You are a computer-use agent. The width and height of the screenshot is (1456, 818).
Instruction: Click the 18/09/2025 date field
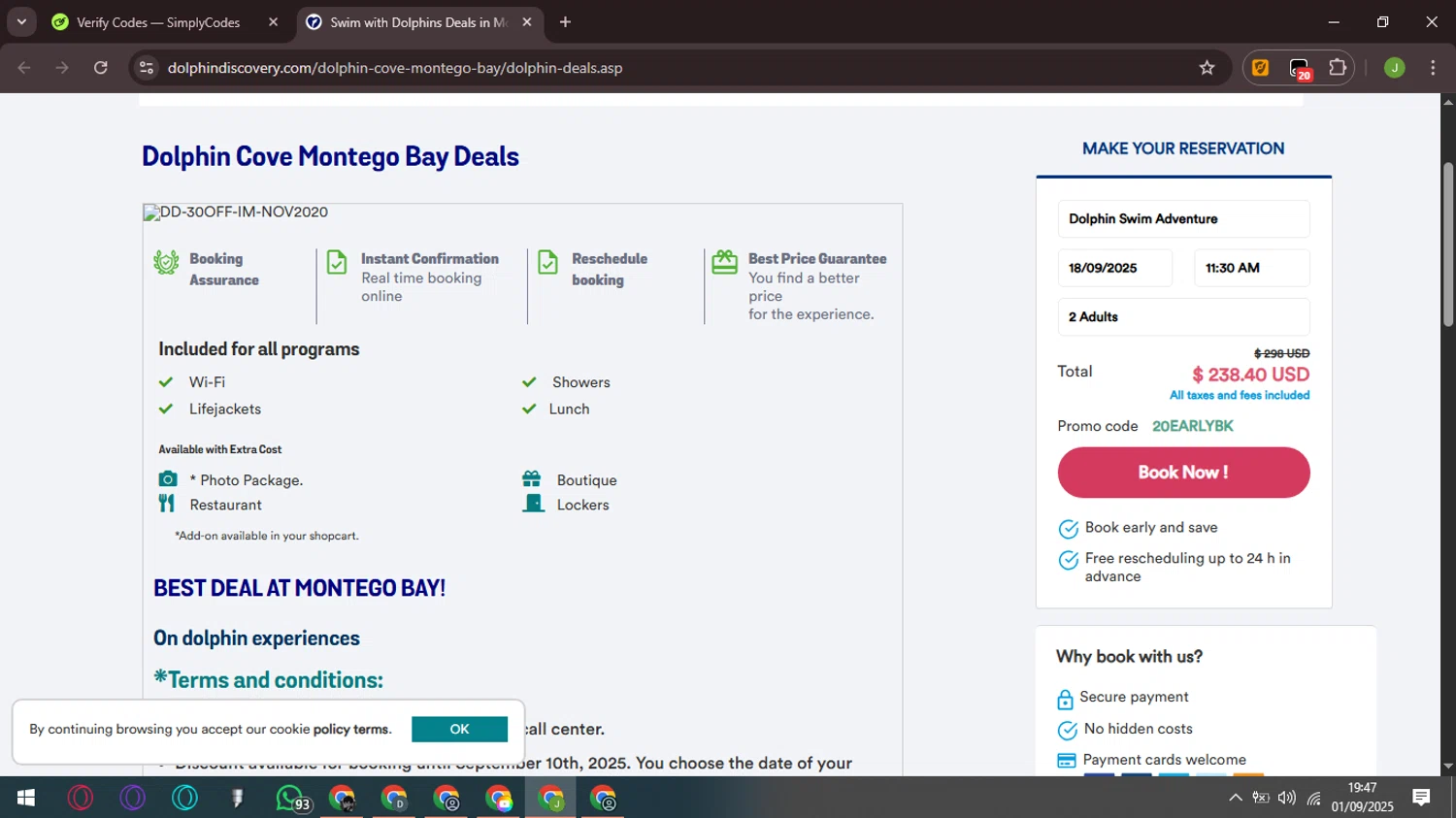coord(1114,268)
